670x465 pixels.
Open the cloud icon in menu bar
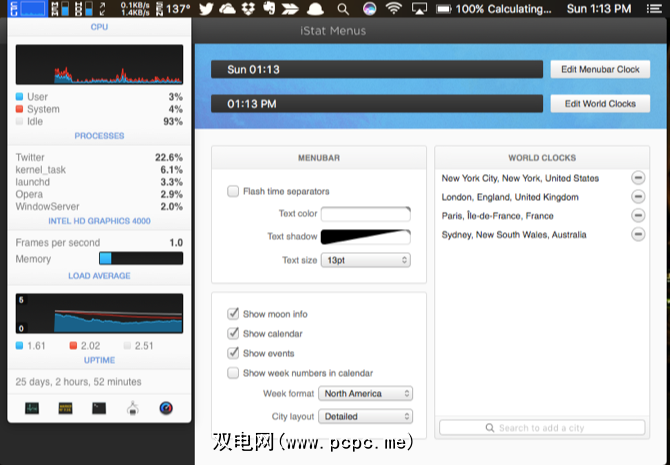(227, 9)
